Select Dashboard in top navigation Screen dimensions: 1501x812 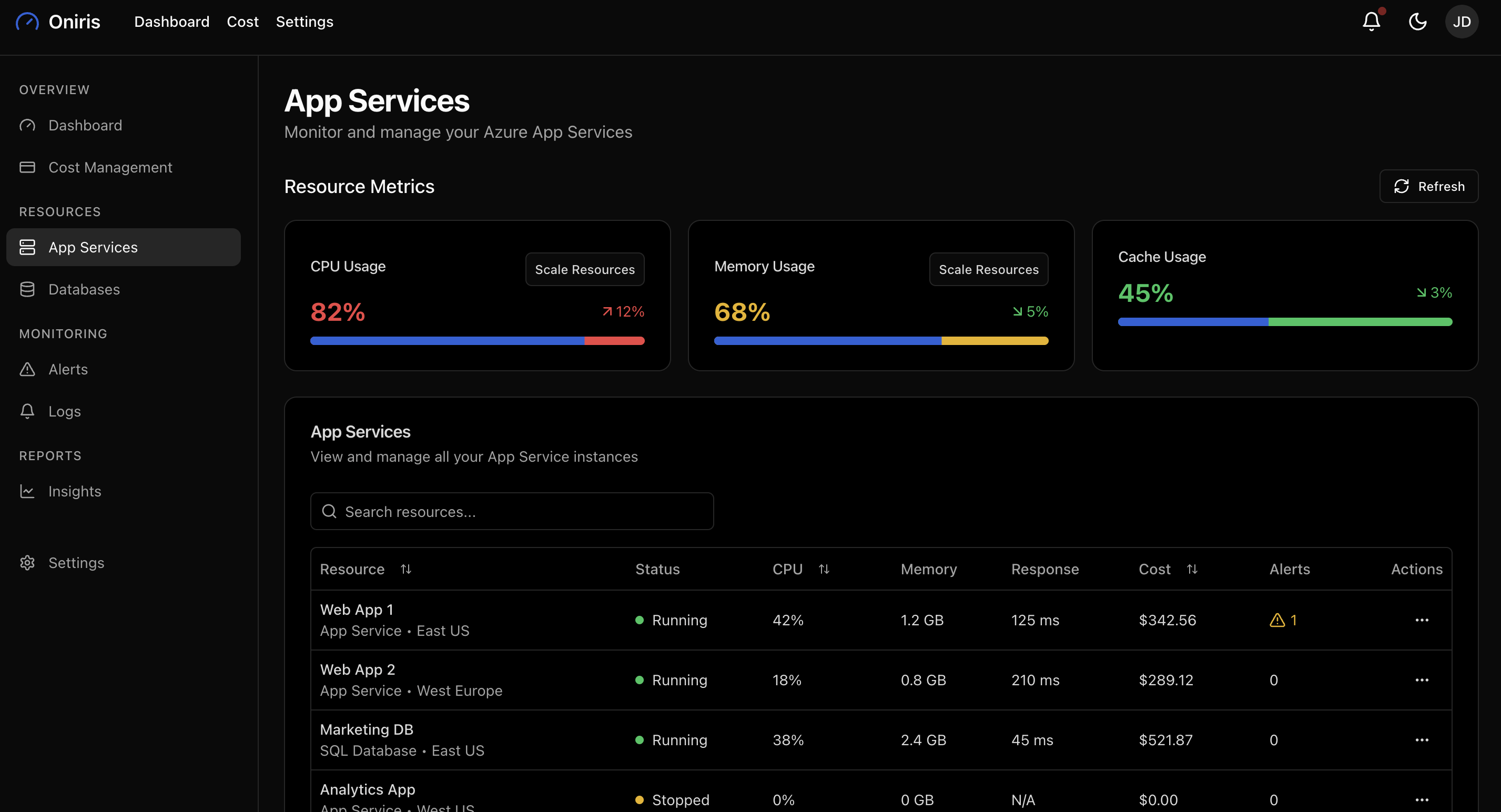[x=171, y=22]
